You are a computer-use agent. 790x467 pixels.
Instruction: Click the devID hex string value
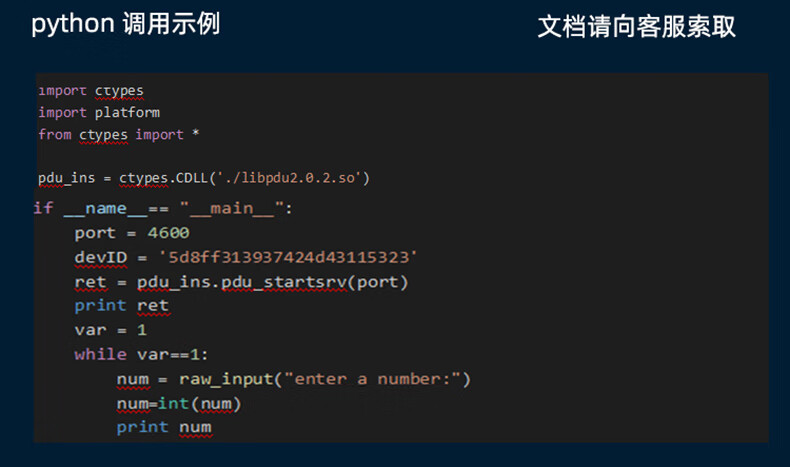287,257
